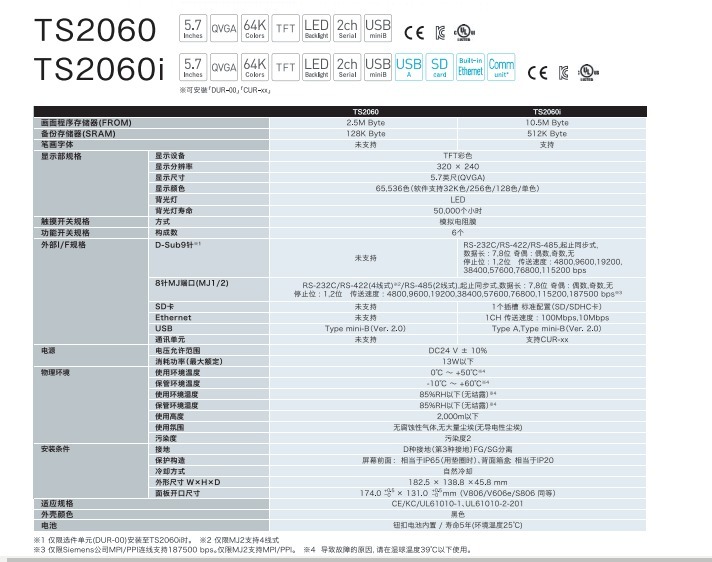712x562 pixels.
Task: Click LED Backlight badge beside TS2060i
Action: [x=316, y=67]
